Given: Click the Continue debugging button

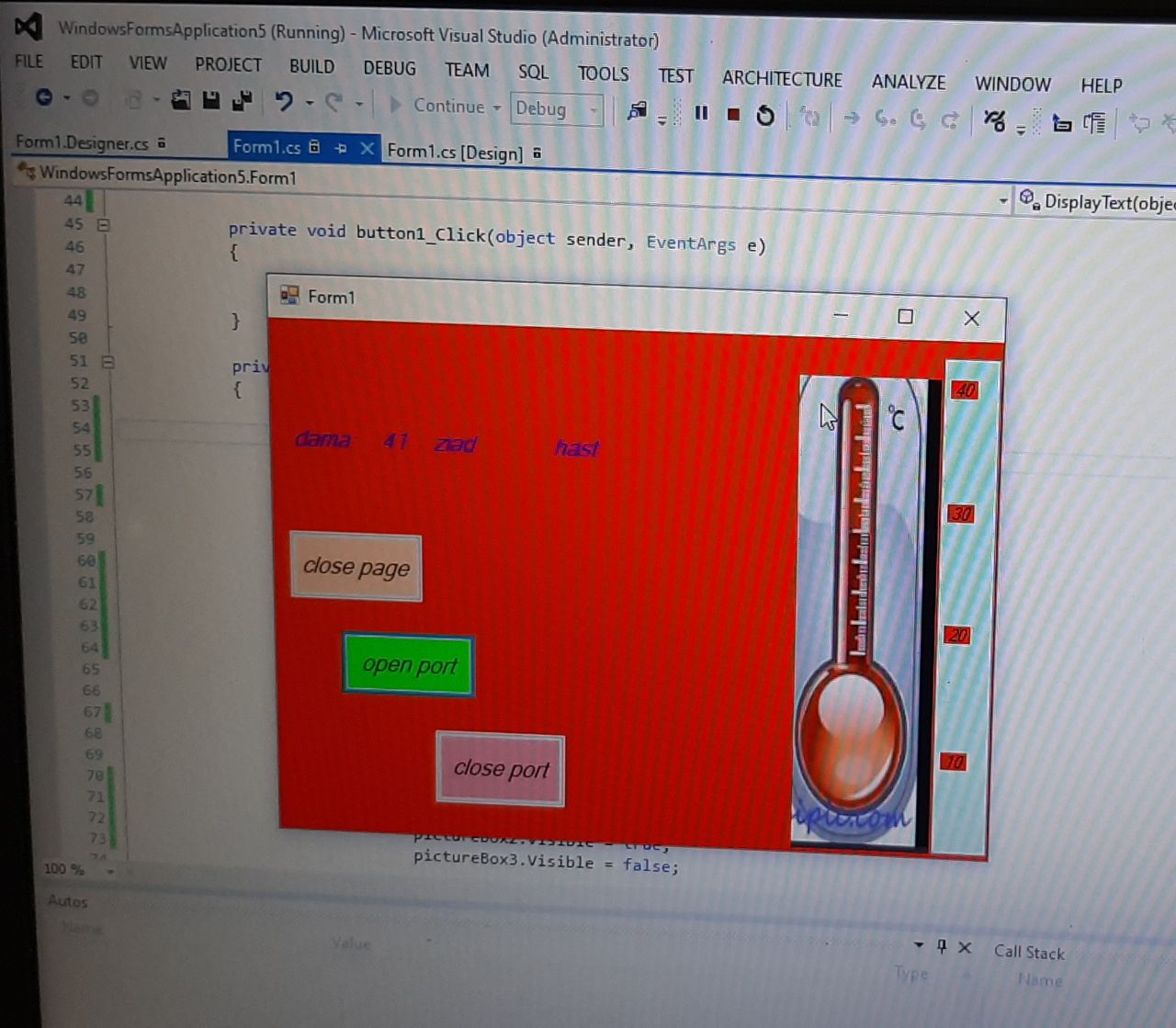Looking at the screenshot, I should pyautogui.click(x=437, y=106).
